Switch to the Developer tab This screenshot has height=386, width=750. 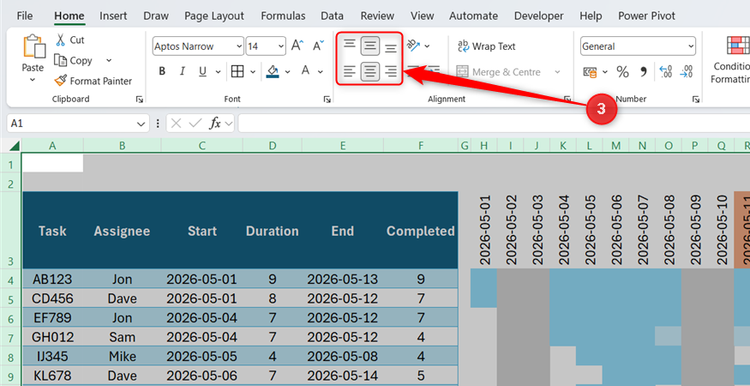539,16
